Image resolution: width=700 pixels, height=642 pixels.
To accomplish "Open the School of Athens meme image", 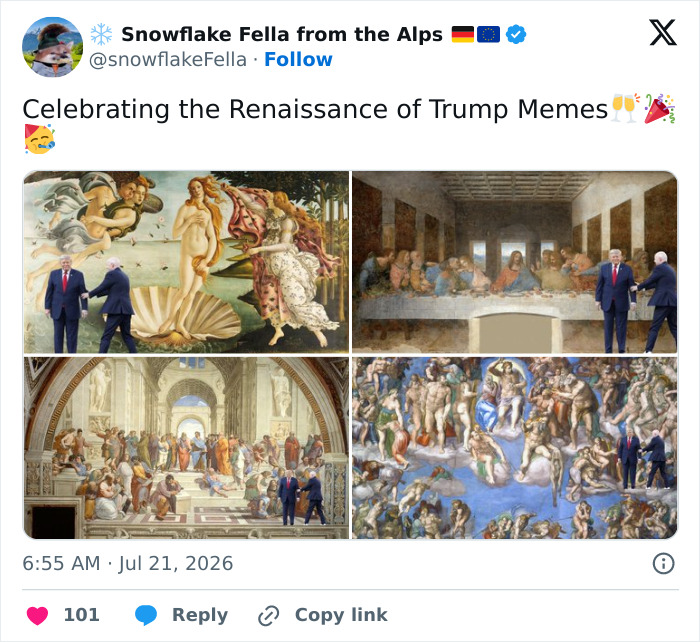I will (x=186, y=448).
